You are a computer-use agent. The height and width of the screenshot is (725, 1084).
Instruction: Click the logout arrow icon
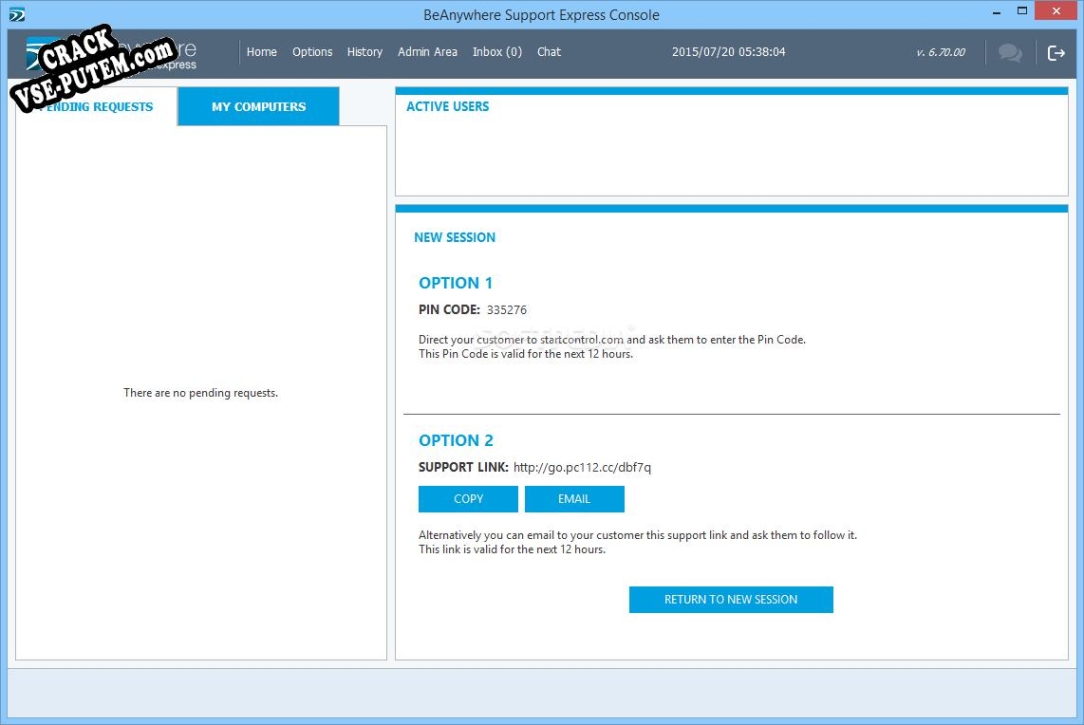tap(1056, 53)
